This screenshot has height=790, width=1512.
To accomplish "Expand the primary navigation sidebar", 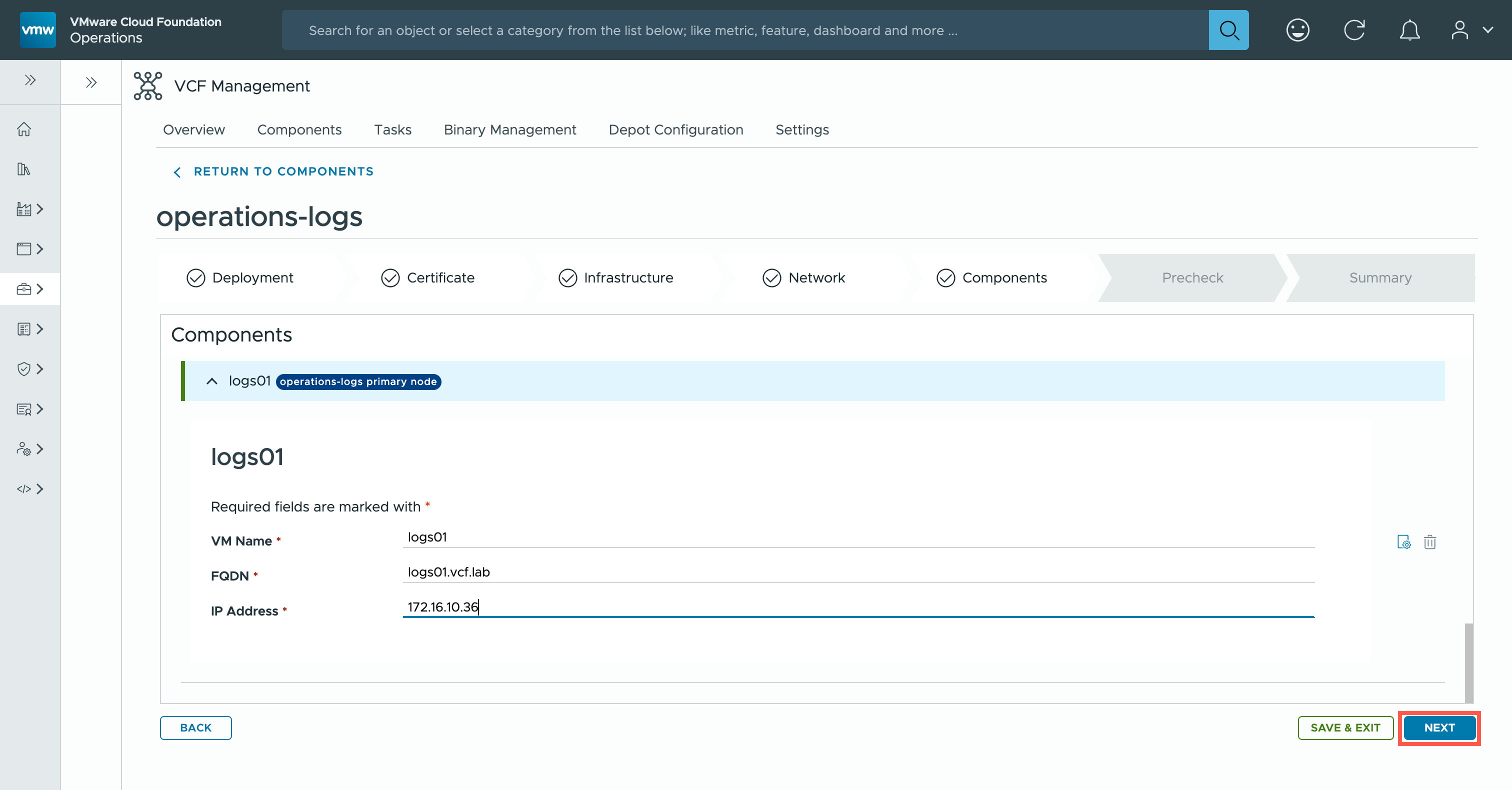I will [x=30, y=80].
